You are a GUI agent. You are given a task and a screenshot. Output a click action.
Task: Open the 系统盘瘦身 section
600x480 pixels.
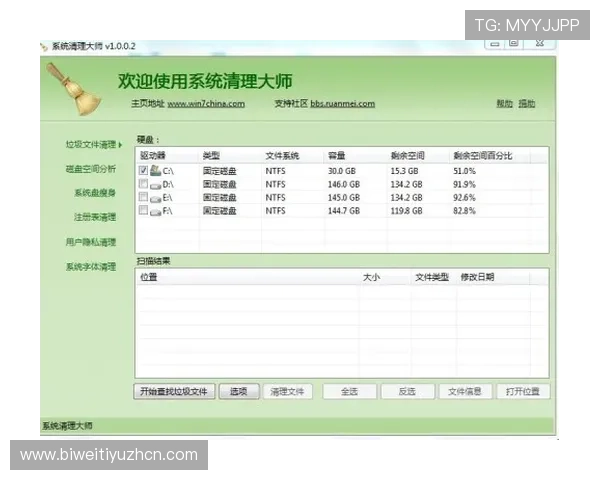[95, 193]
